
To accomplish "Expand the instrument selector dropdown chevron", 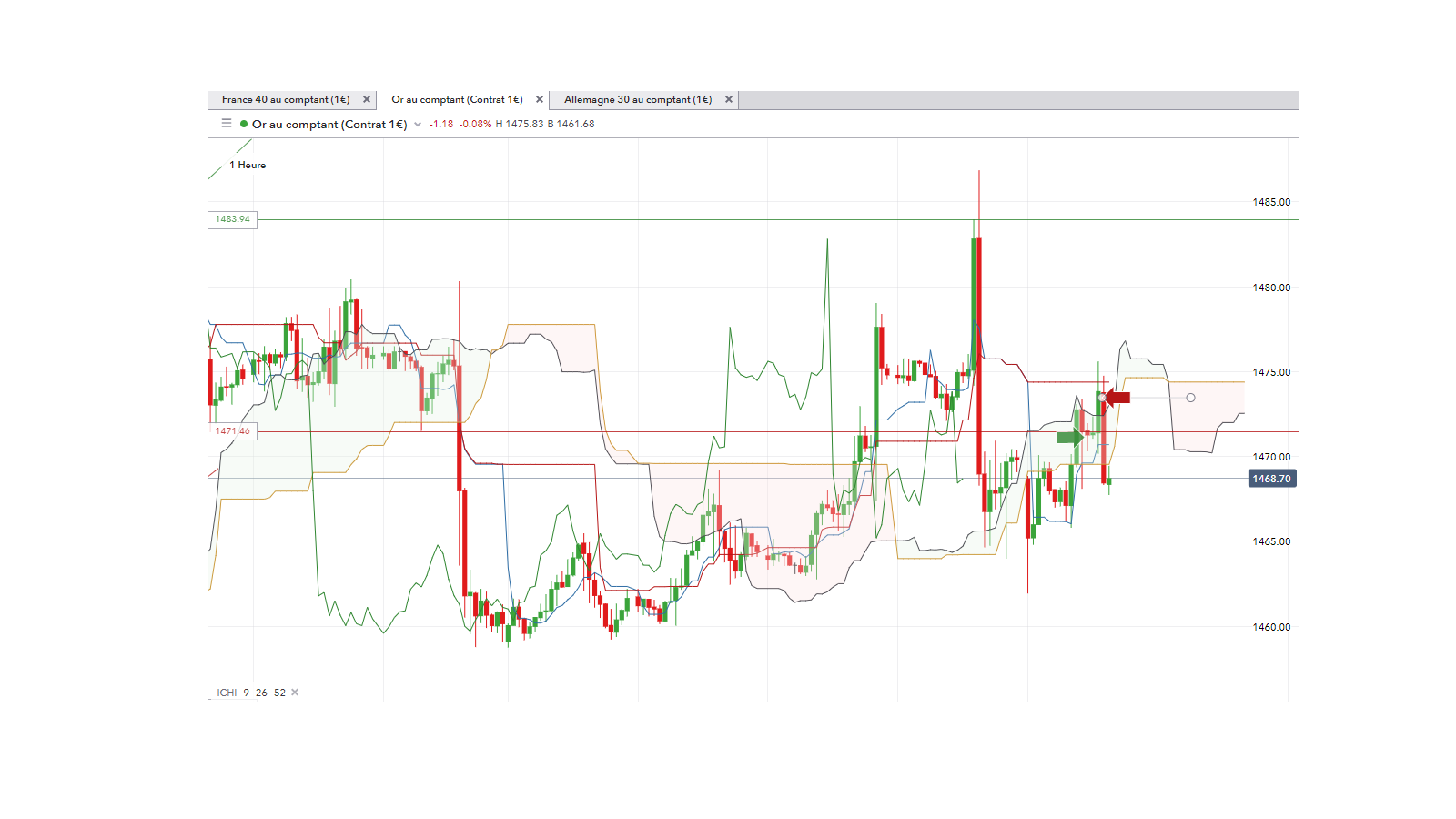I will pos(418,125).
